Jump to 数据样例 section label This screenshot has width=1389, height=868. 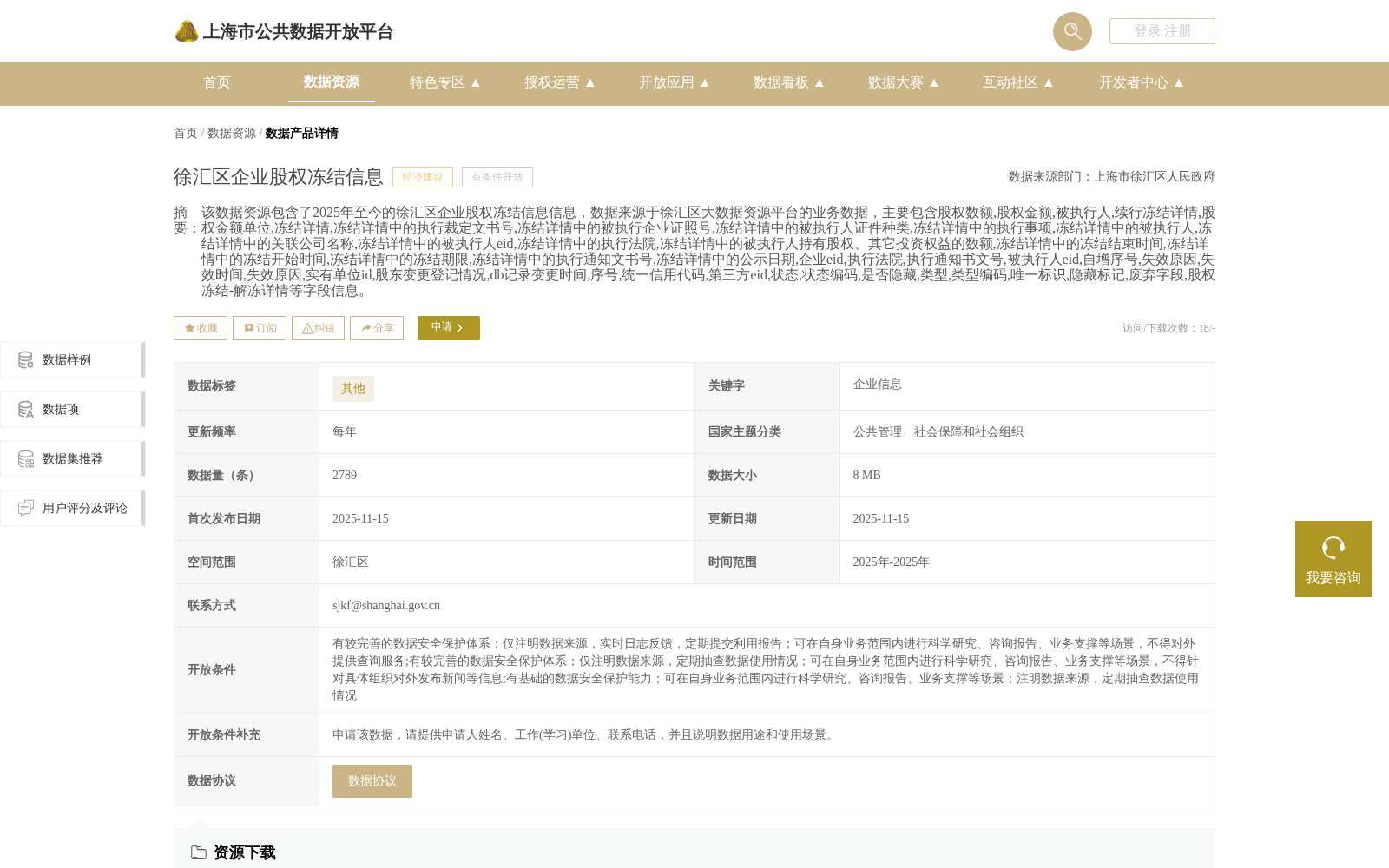67,360
